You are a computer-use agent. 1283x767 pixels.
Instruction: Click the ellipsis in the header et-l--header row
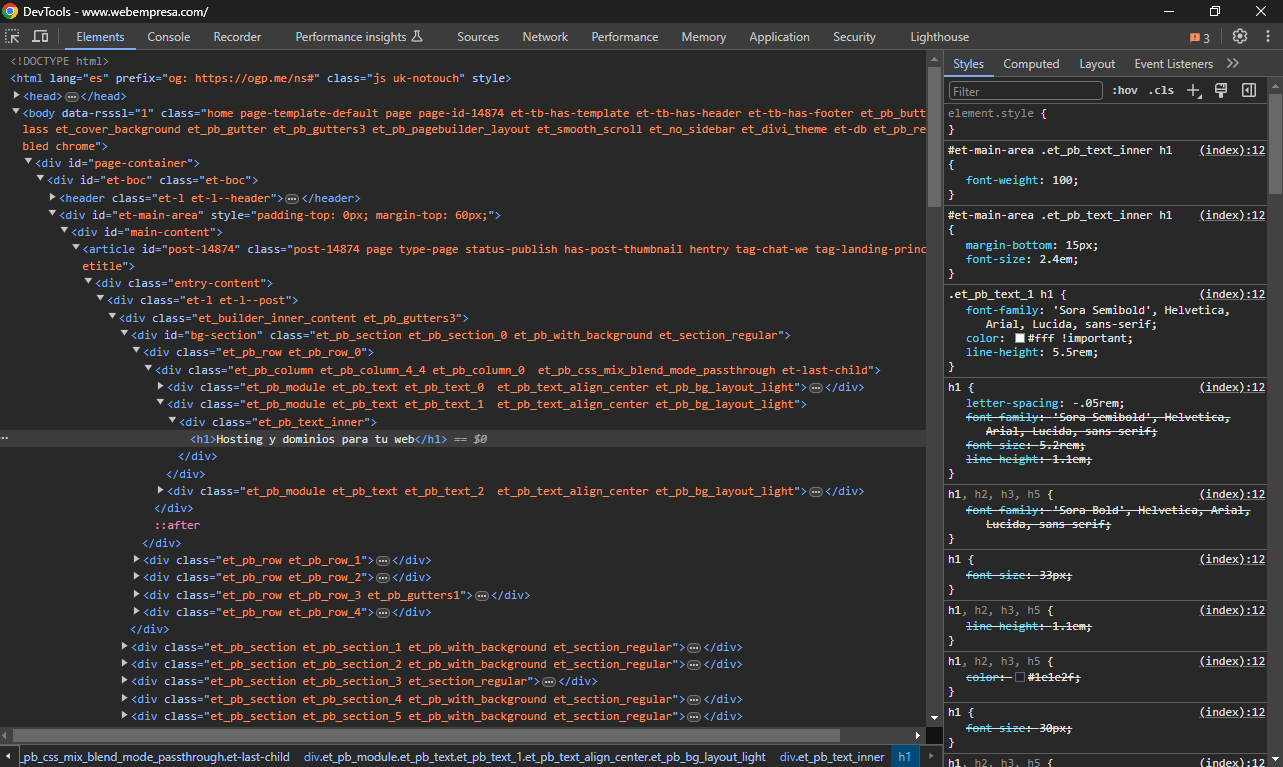tap(292, 198)
